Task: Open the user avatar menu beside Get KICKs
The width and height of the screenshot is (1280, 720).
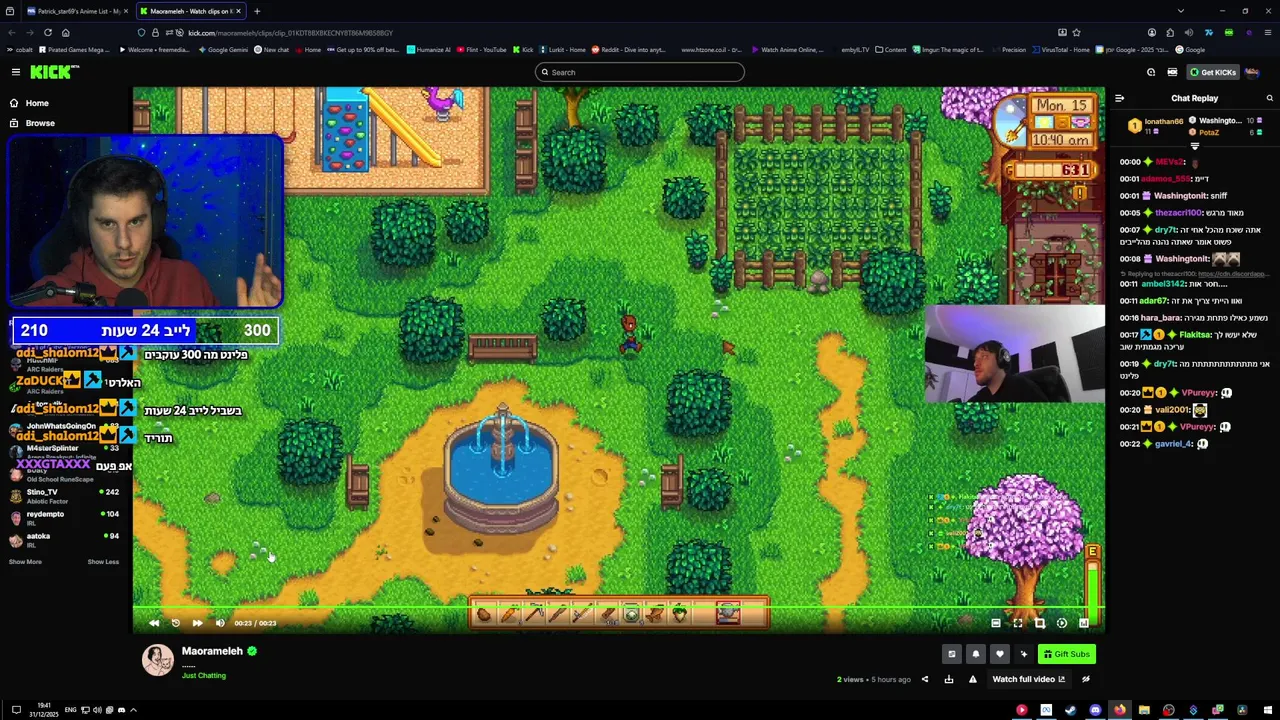Action: [x=1252, y=72]
